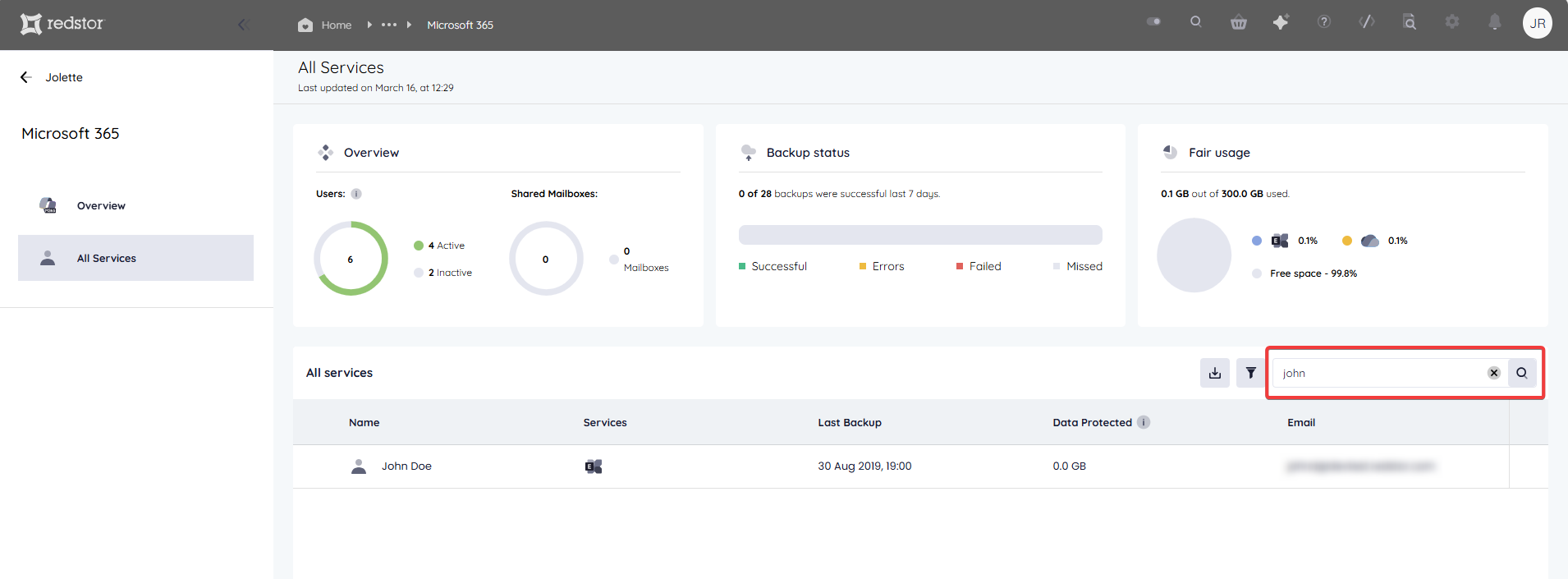
Task: Open the help question mark
Action: click(x=1324, y=22)
